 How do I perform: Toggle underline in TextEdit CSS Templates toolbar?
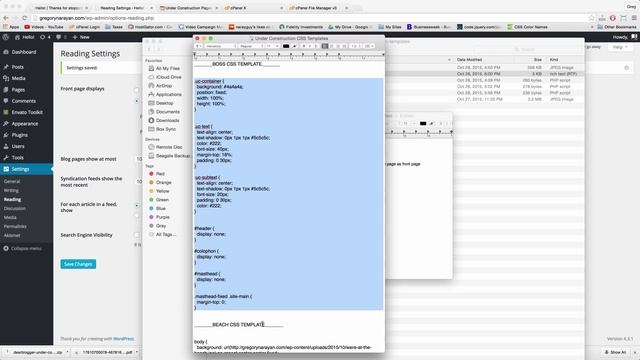316,46
